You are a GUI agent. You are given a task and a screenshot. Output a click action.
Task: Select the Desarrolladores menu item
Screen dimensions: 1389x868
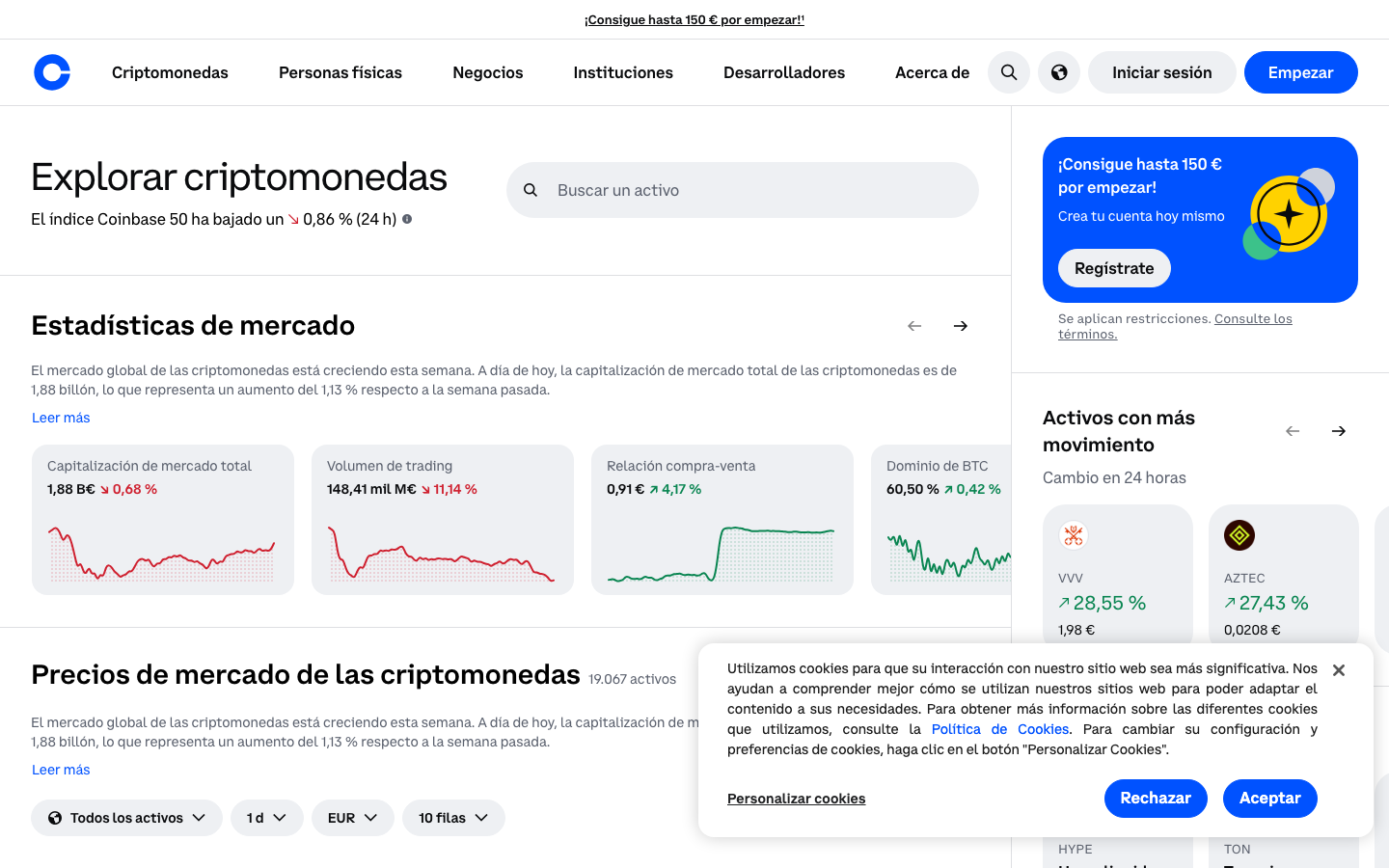783,72
